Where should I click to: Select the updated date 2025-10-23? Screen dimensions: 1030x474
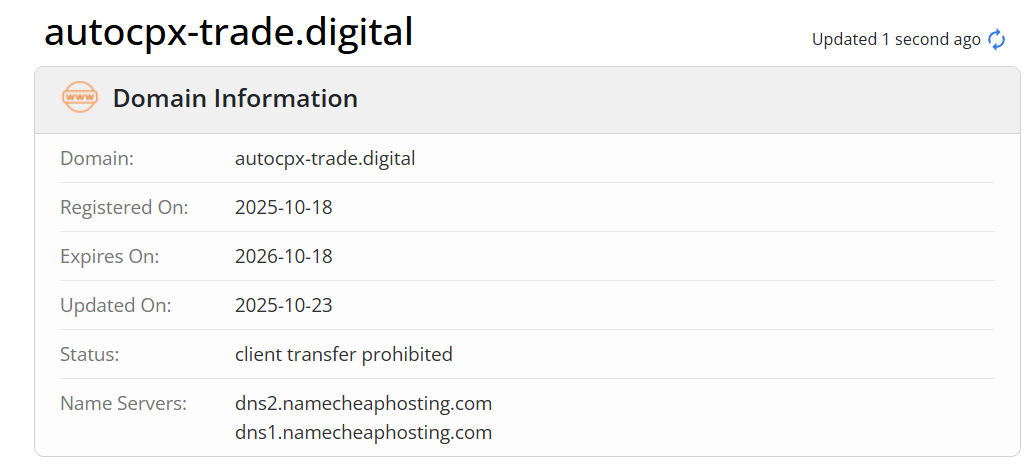point(283,305)
